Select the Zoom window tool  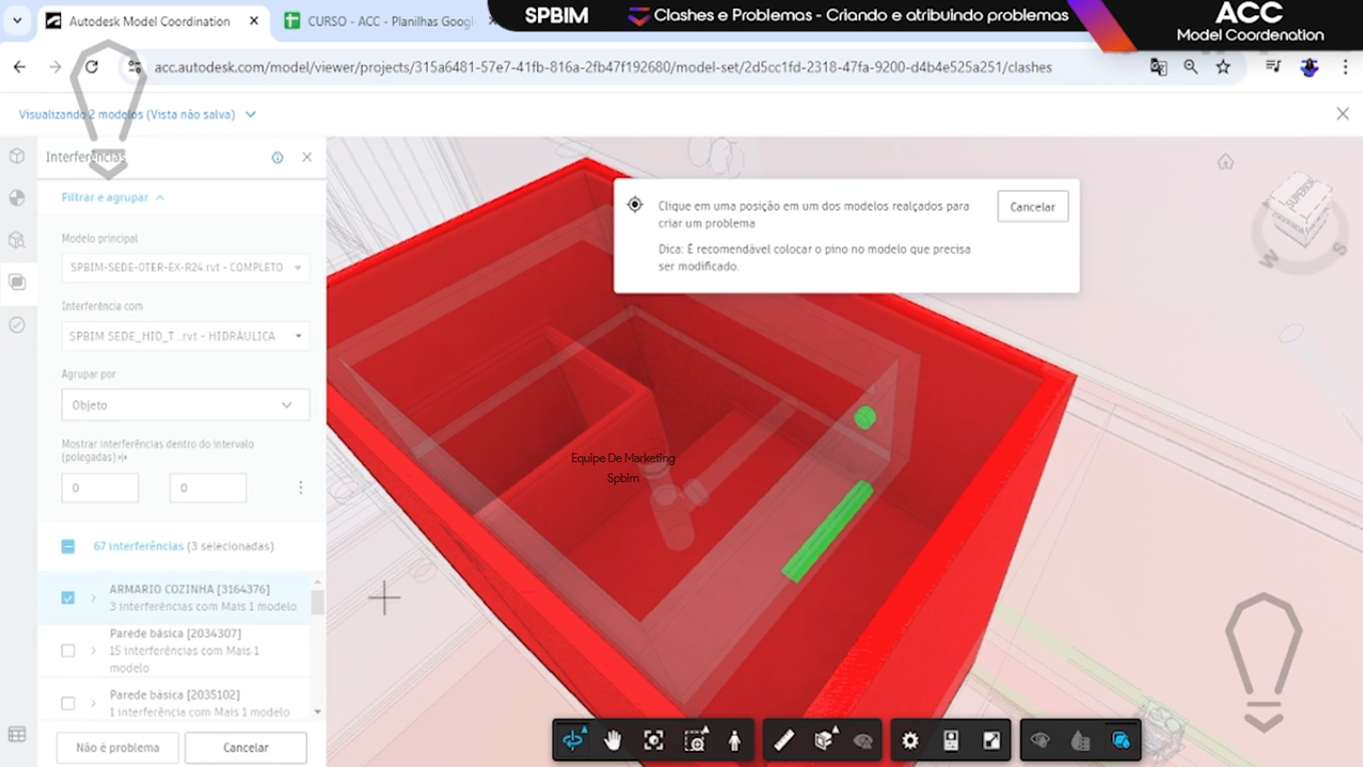[695, 740]
